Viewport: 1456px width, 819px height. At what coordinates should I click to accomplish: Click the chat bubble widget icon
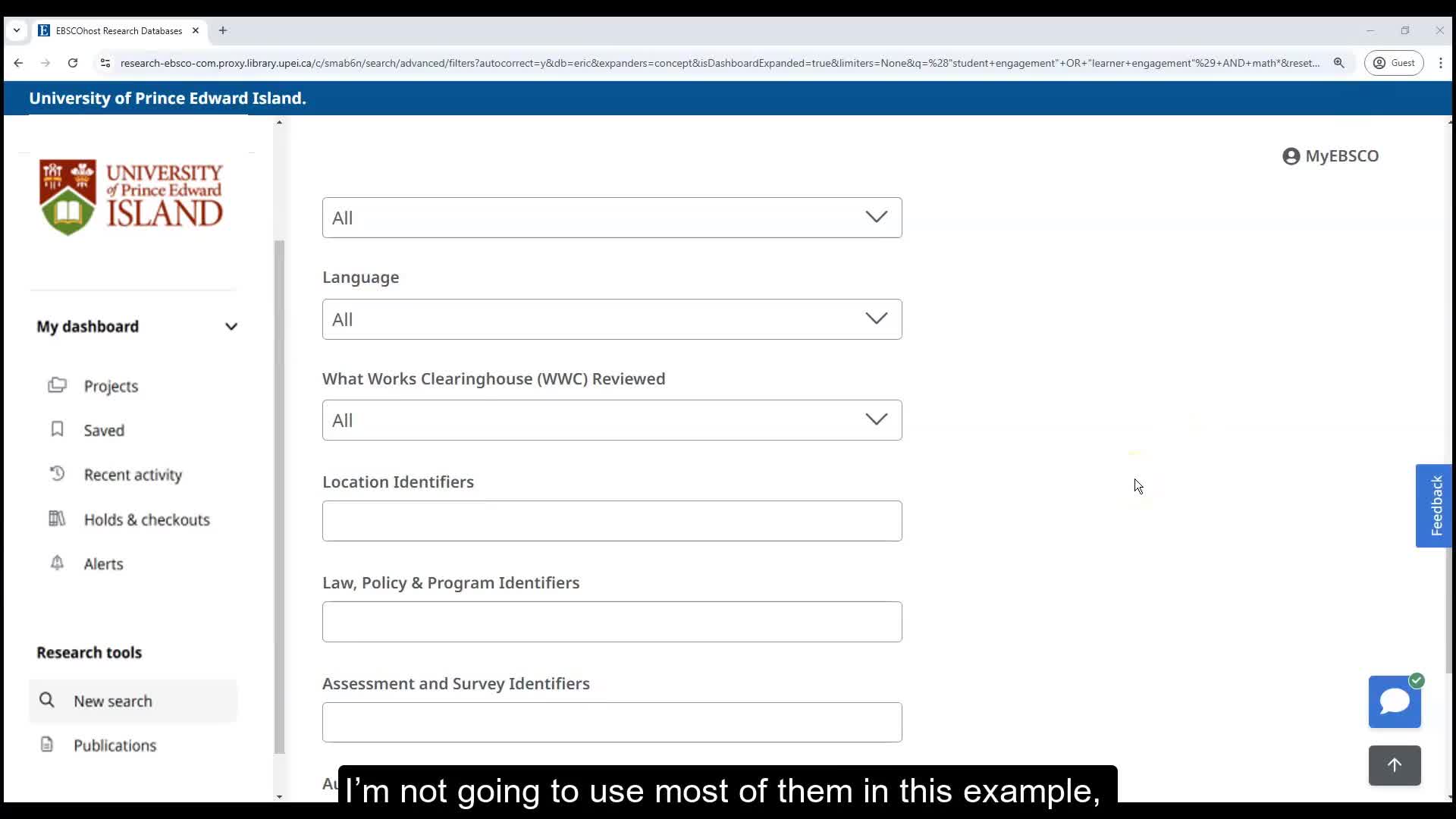(1394, 702)
